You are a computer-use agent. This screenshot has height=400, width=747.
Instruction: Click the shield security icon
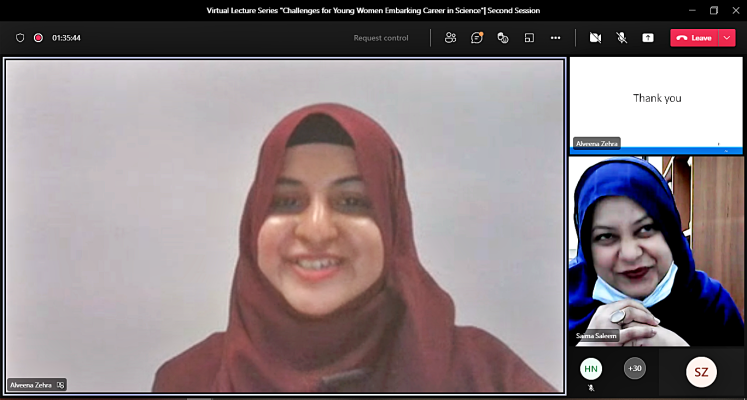pyautogui.click(x=20, y=38)
